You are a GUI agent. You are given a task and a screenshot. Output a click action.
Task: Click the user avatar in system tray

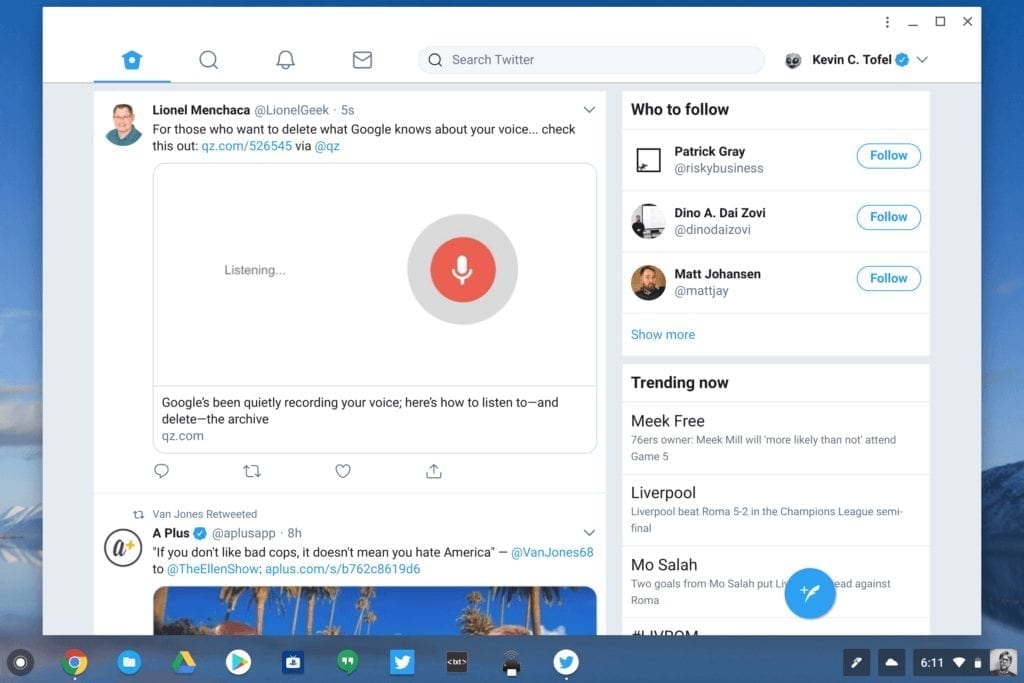(1002, 663)
